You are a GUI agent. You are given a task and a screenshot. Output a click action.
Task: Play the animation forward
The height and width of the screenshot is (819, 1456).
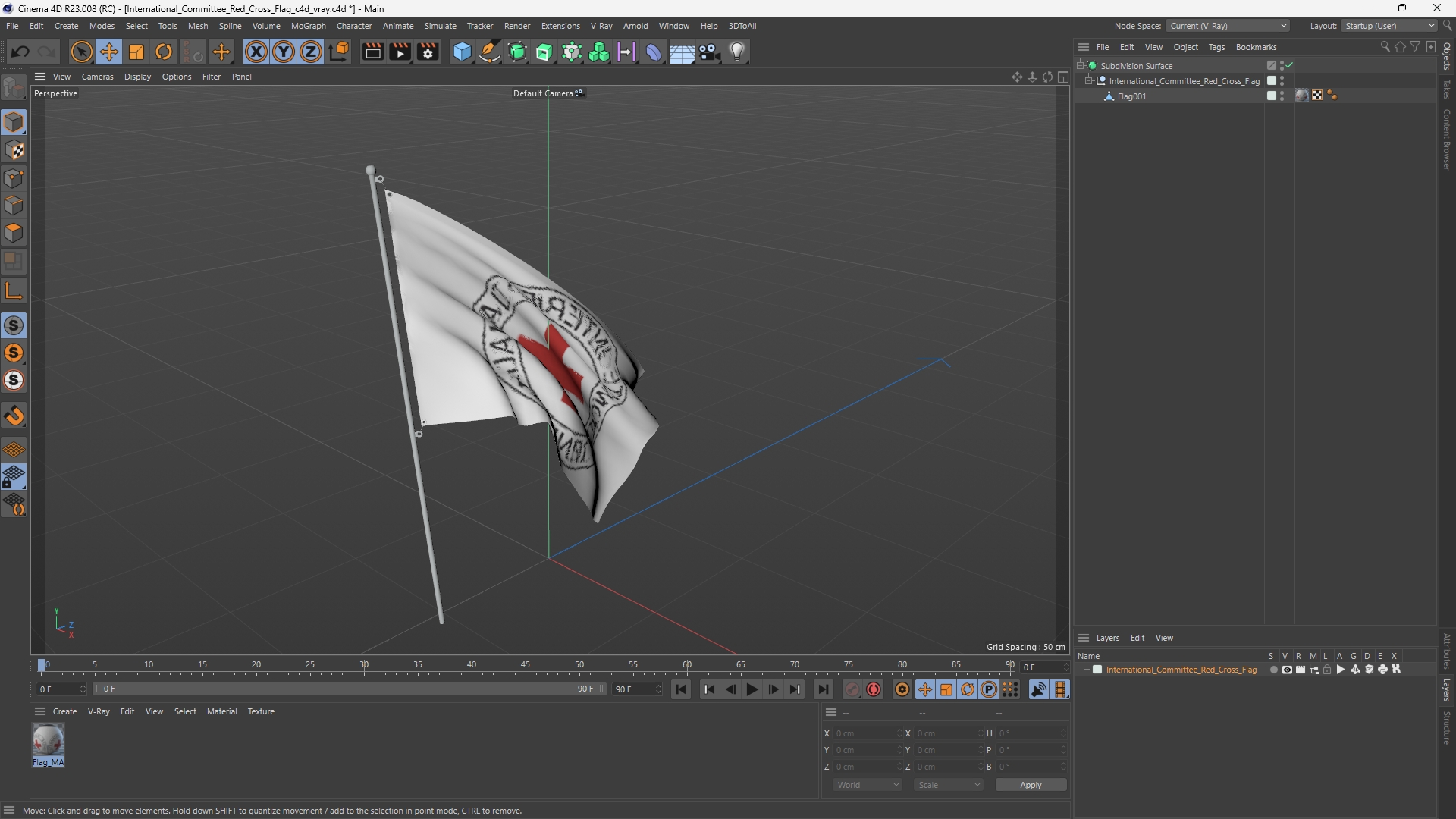[x=752, y=689]
